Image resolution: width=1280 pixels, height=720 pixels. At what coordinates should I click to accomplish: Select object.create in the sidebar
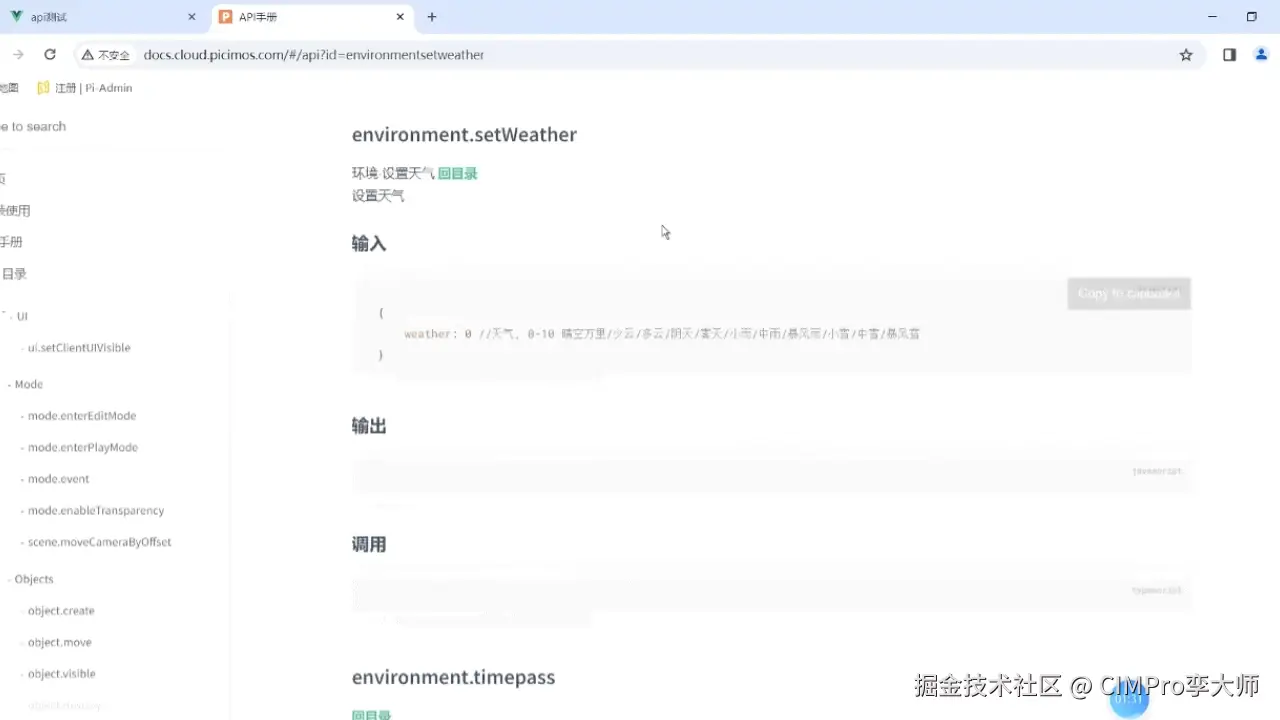(60, 610)
